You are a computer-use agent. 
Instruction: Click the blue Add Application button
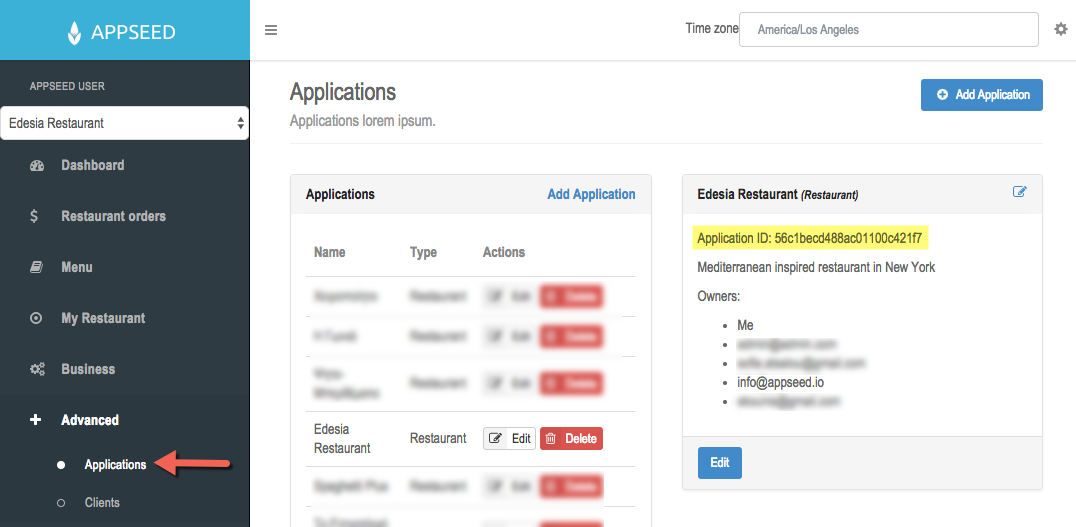(981, 95)
